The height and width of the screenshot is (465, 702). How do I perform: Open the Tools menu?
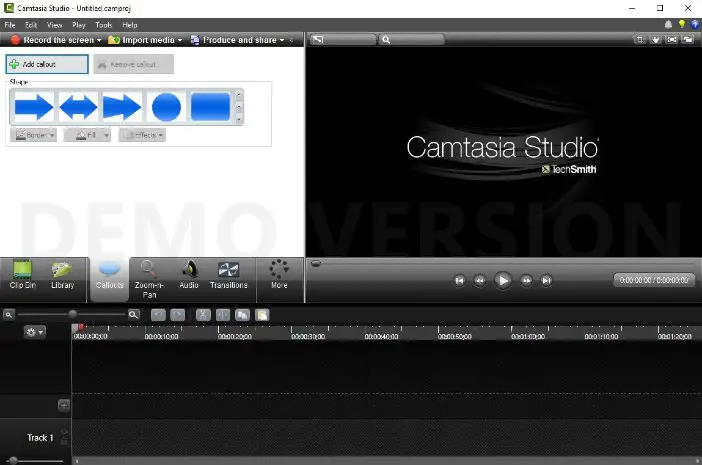(103, 25)
